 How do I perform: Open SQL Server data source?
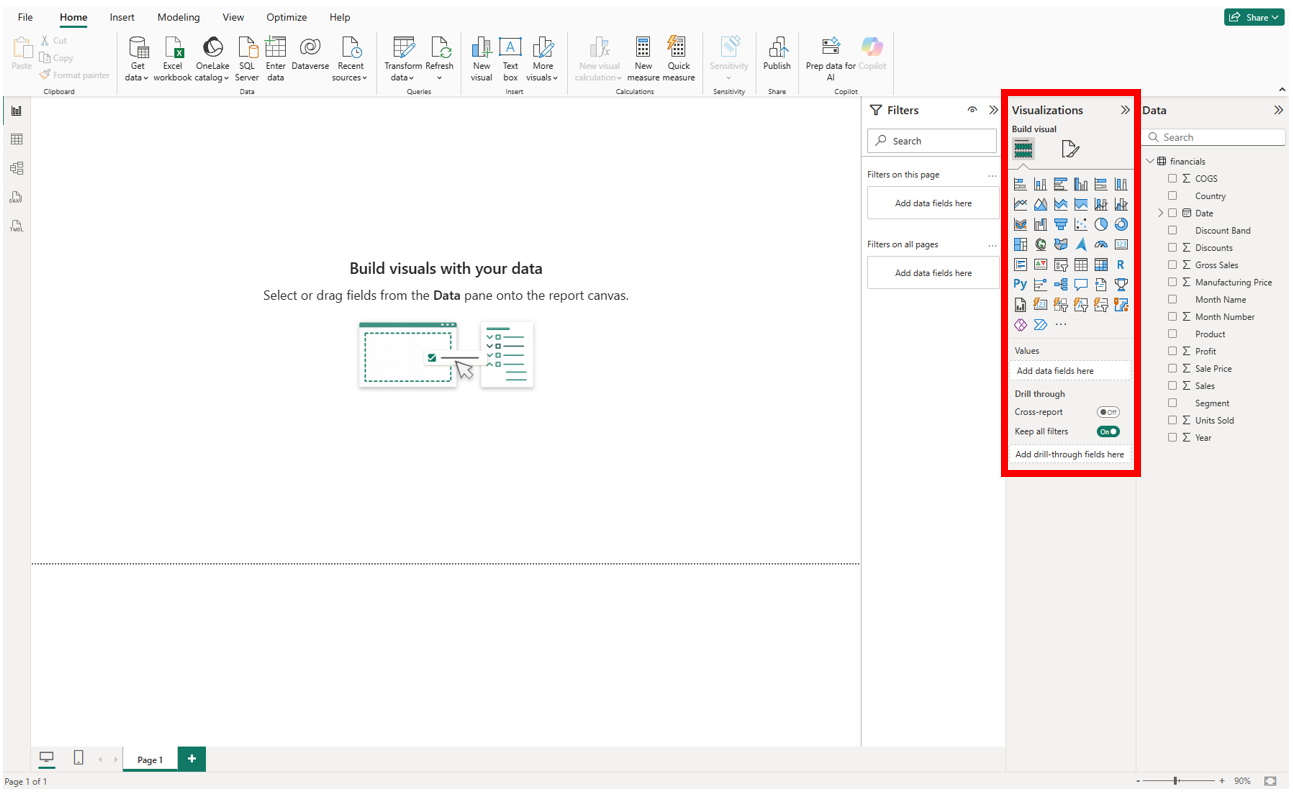coord(247,59)
